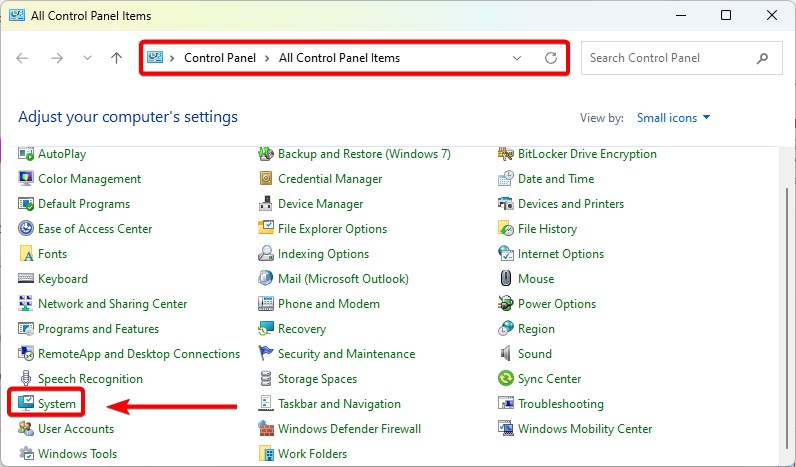Image resolution: width=796 pixels, height=467 pixels.
Task: Open Color Management monitor icon
Action: pos(25,178)
